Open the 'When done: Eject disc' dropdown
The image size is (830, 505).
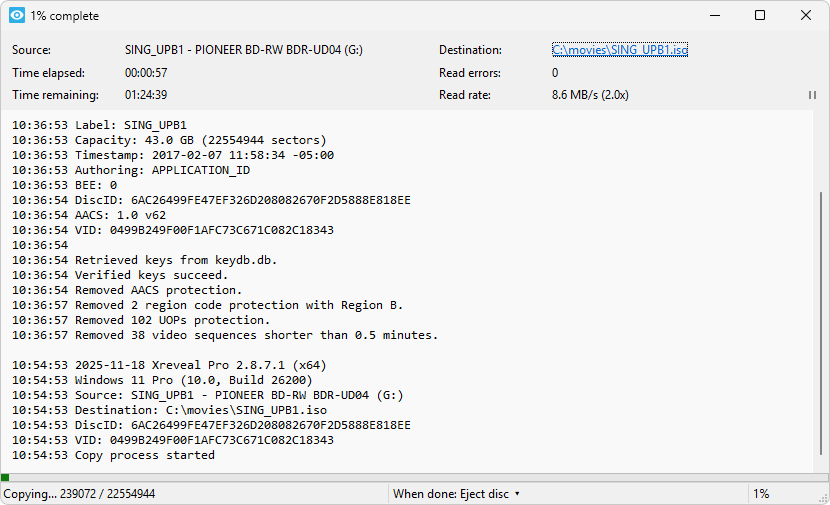(x=456, y=494)
